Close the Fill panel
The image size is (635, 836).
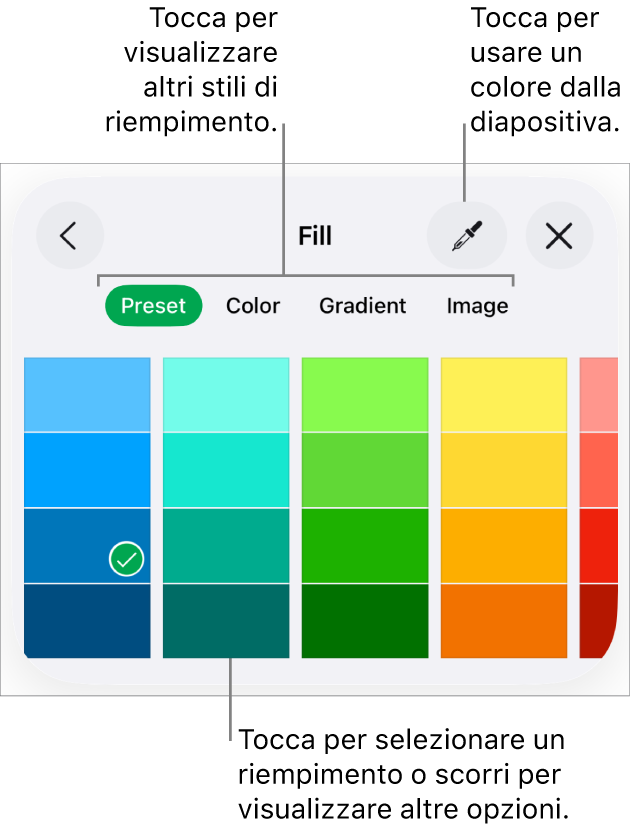[559, 236]
